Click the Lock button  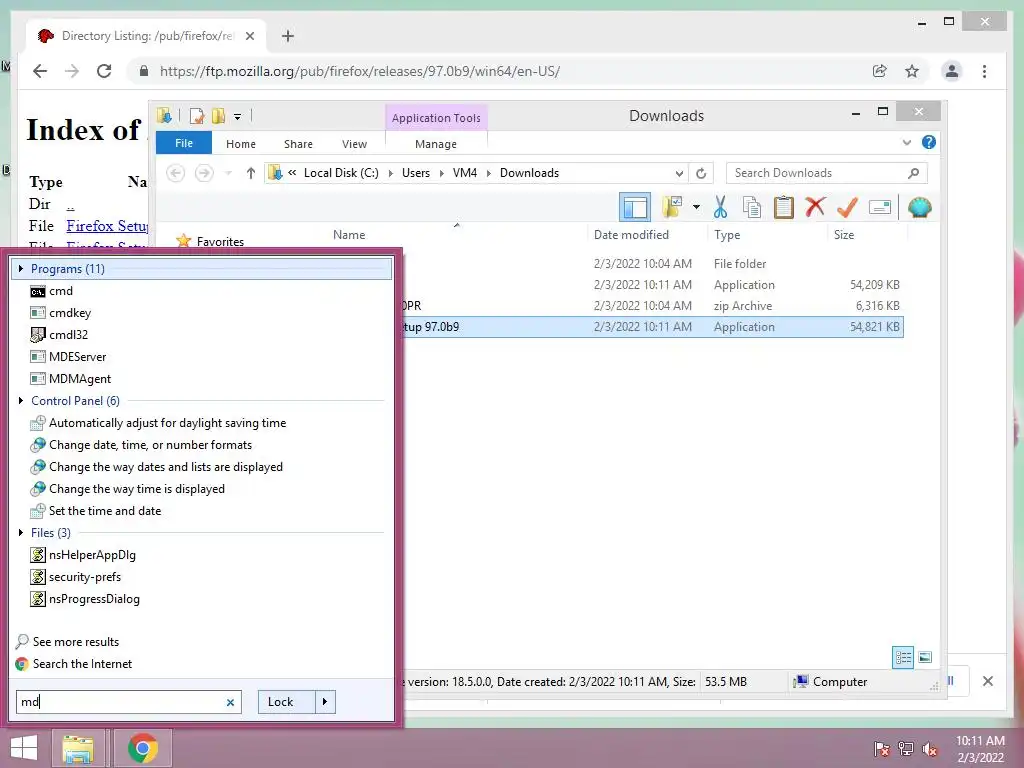pos(287,701)
